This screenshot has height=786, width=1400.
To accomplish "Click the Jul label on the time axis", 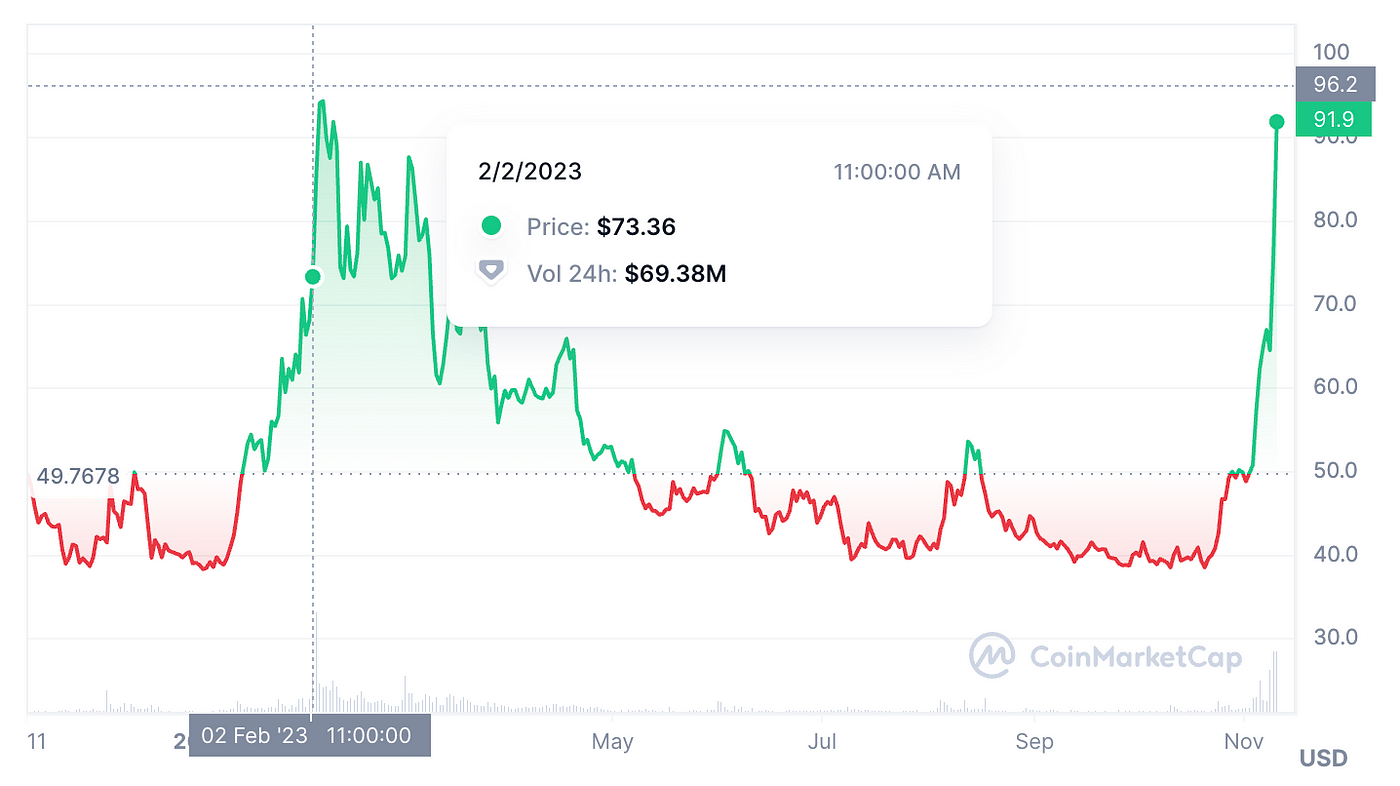I will [823, 741].
